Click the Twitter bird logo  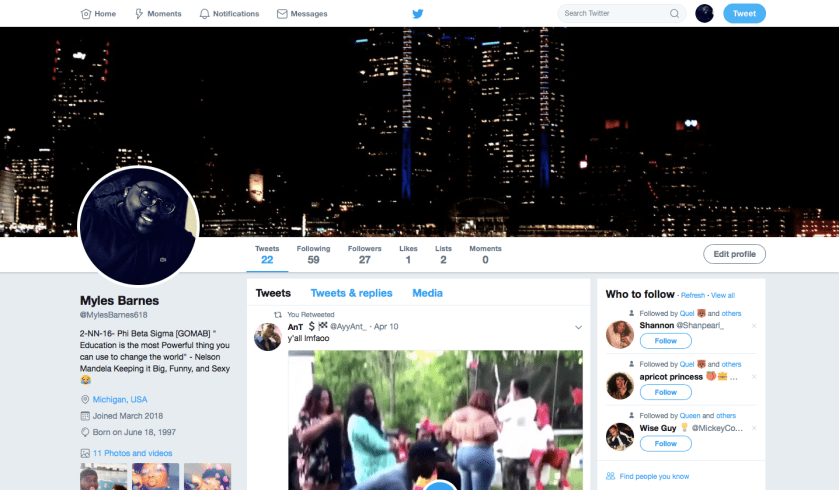[x=418, y=14]
